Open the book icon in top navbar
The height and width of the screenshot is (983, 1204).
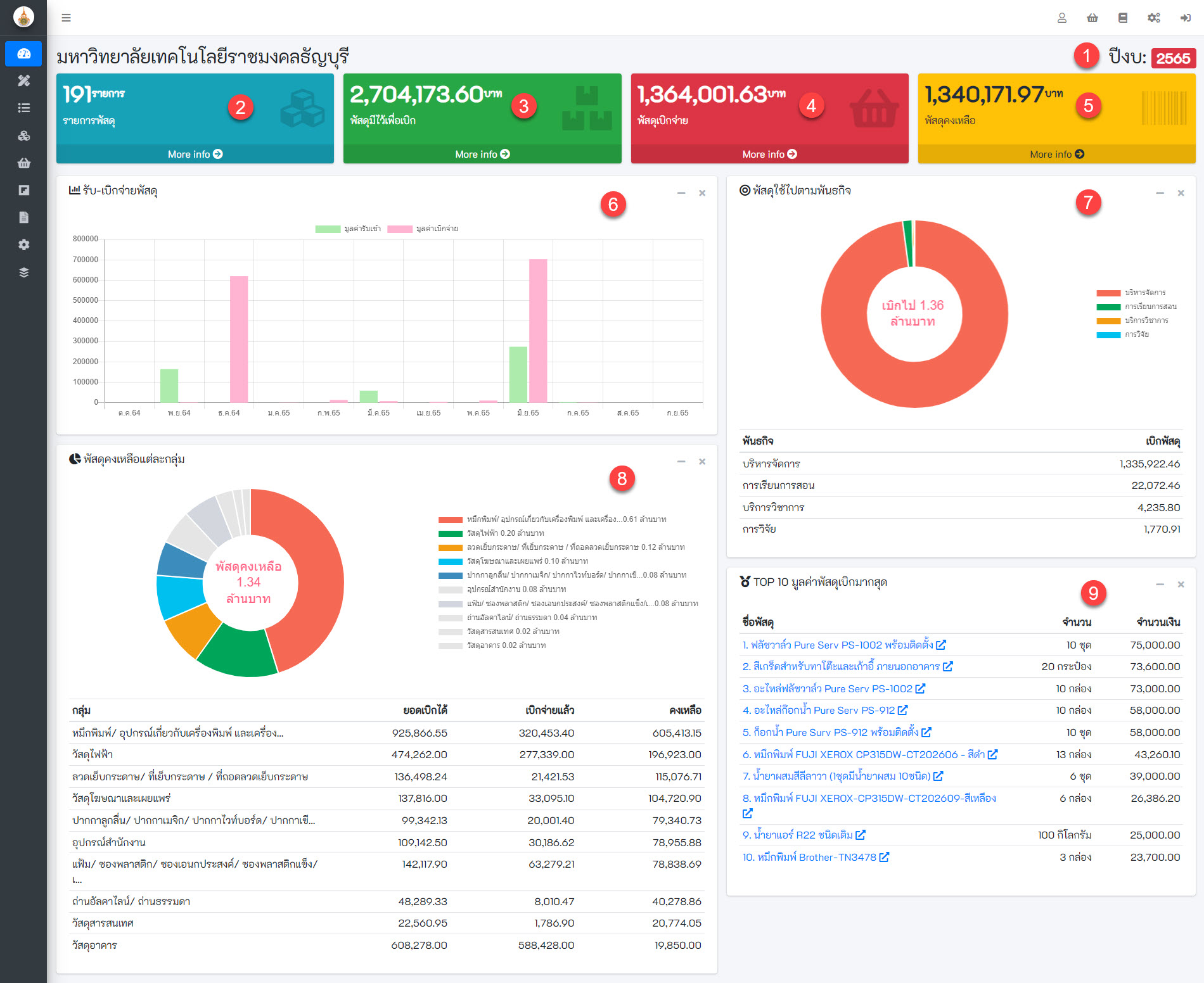pos(1122,18)
